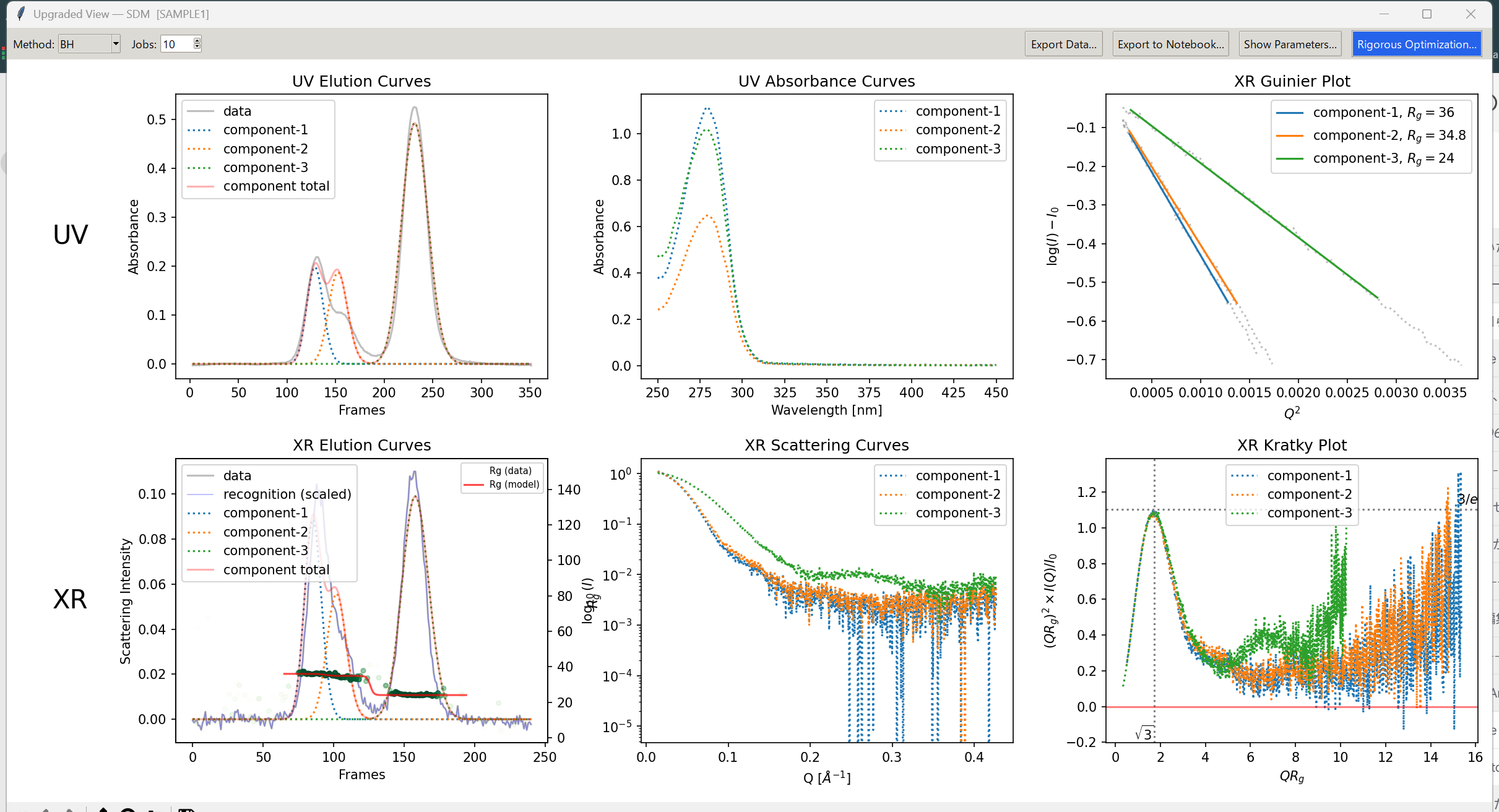Click the 'Scattering Intensity' axis label
This screenshot has width=1499, height=812.
coord(126,601)
